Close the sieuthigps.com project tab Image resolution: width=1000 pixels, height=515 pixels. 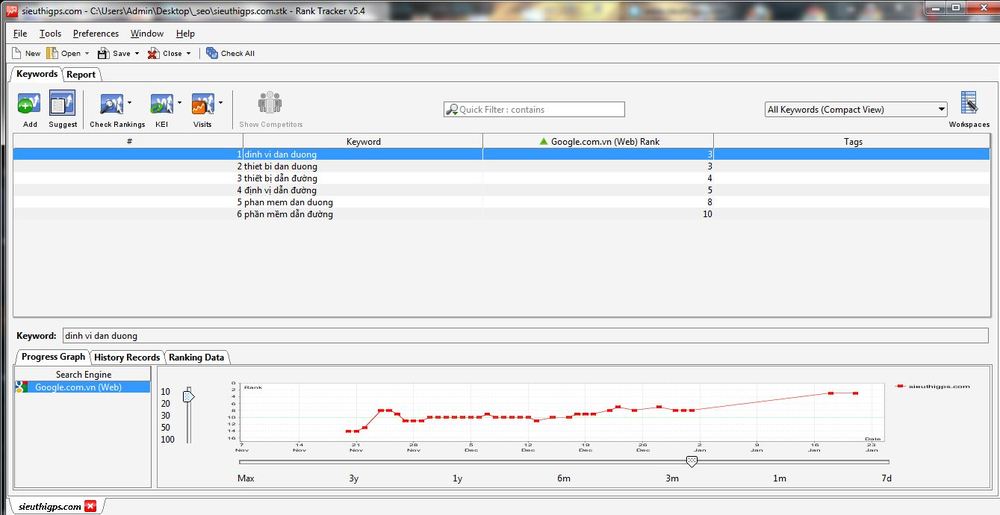(x=90, y=506)
